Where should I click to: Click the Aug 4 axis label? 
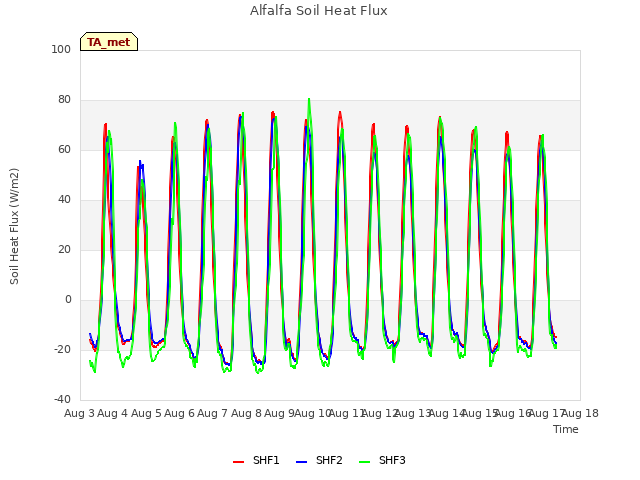[113, 413]
